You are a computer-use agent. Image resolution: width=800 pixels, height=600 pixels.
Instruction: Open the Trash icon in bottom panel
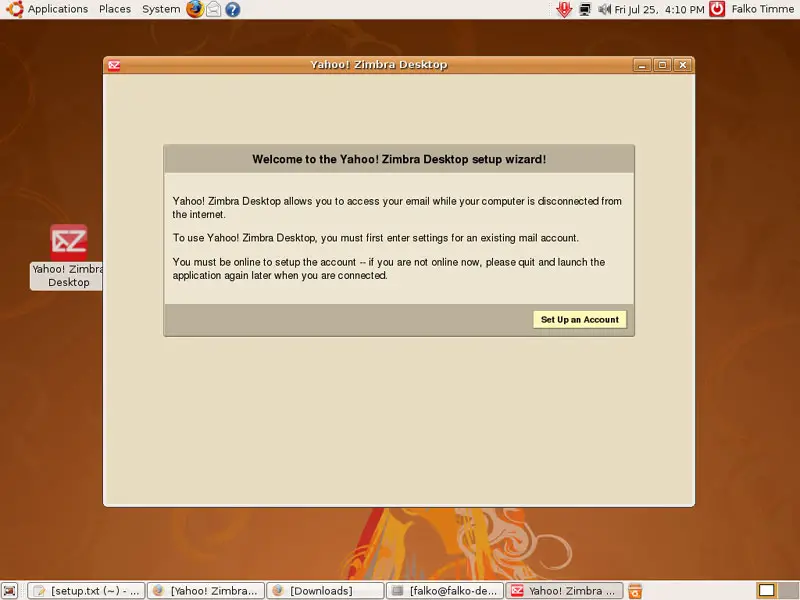click(635, 591)
